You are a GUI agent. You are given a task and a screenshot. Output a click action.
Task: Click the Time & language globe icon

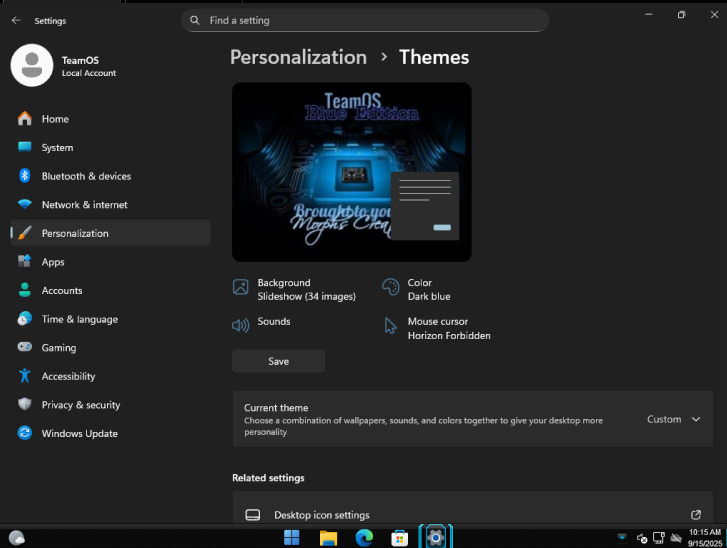click(x=25, y=319)
